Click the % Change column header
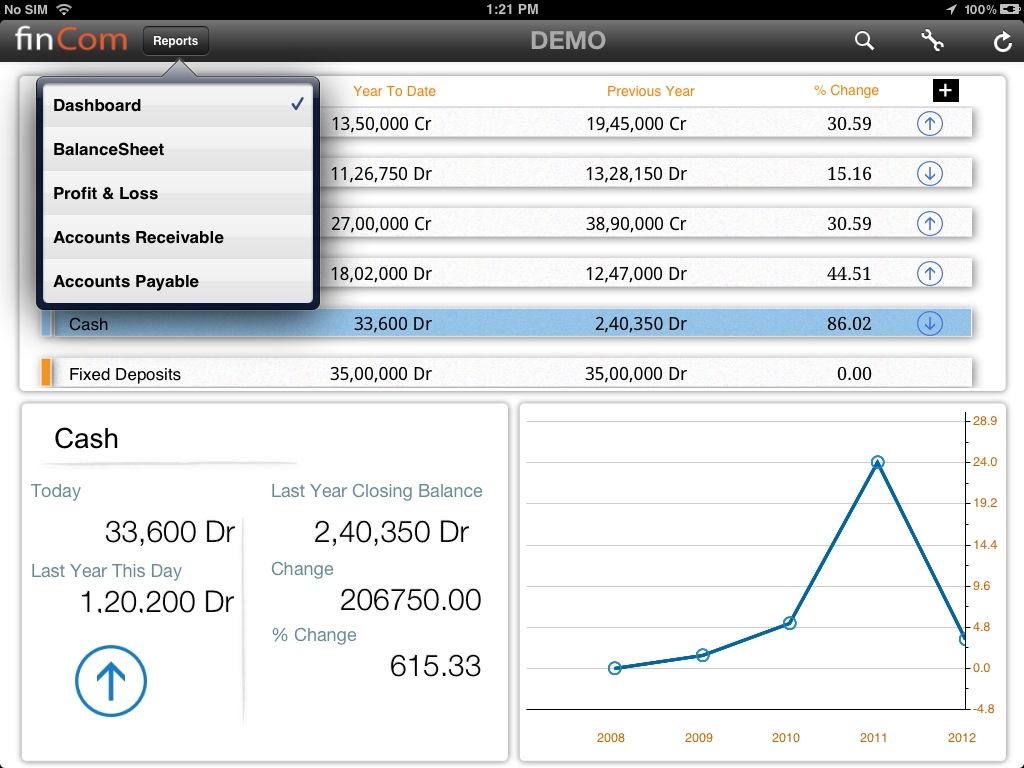Screen dimensions: 1024x768 846,91
